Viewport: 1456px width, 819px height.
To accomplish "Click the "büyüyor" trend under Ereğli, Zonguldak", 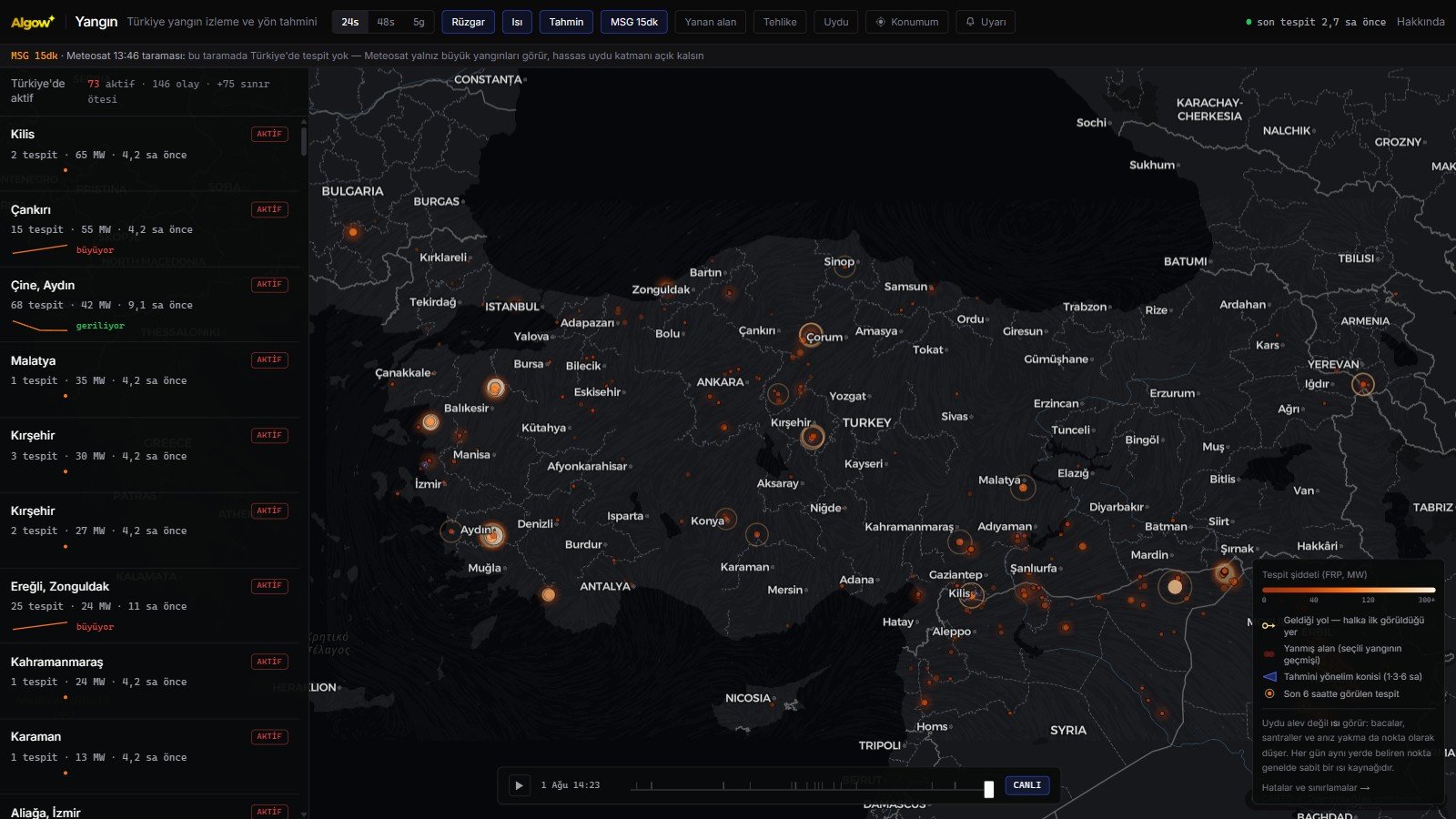I will point(63,626).
